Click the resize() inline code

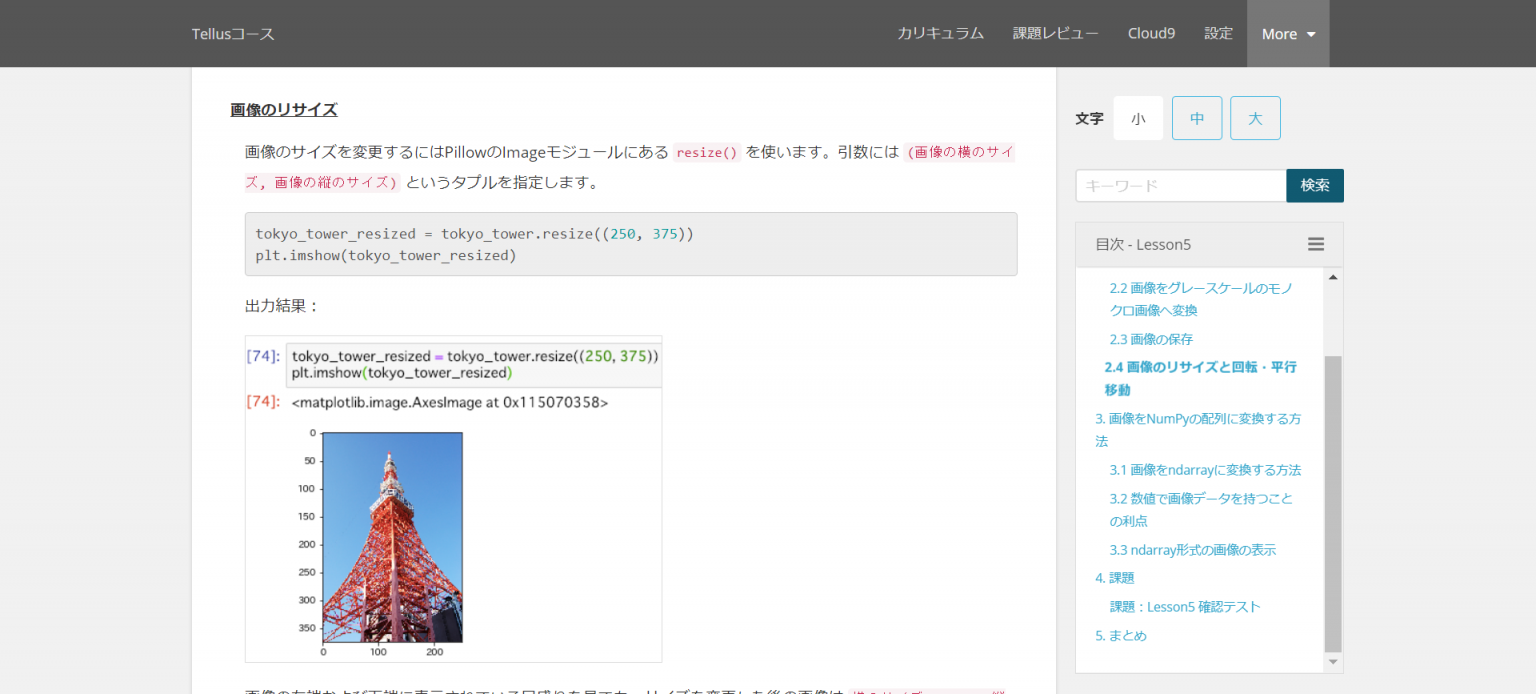pyautogui.click(x=706, y=153)
